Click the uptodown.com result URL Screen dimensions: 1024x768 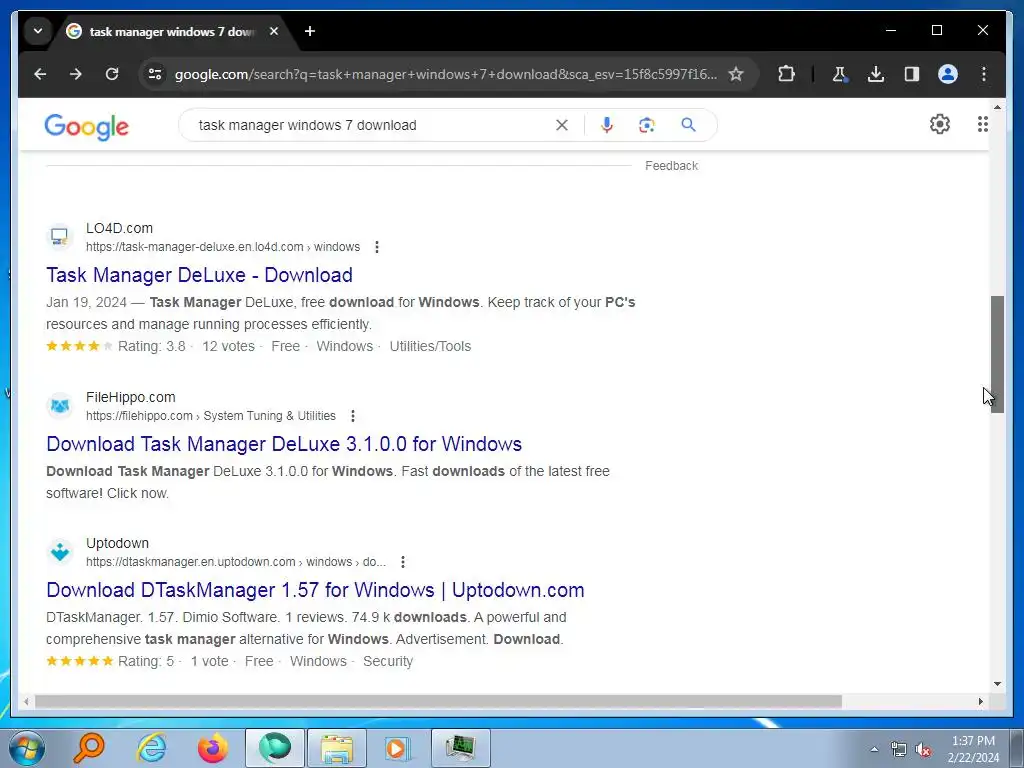coord(236,562)
